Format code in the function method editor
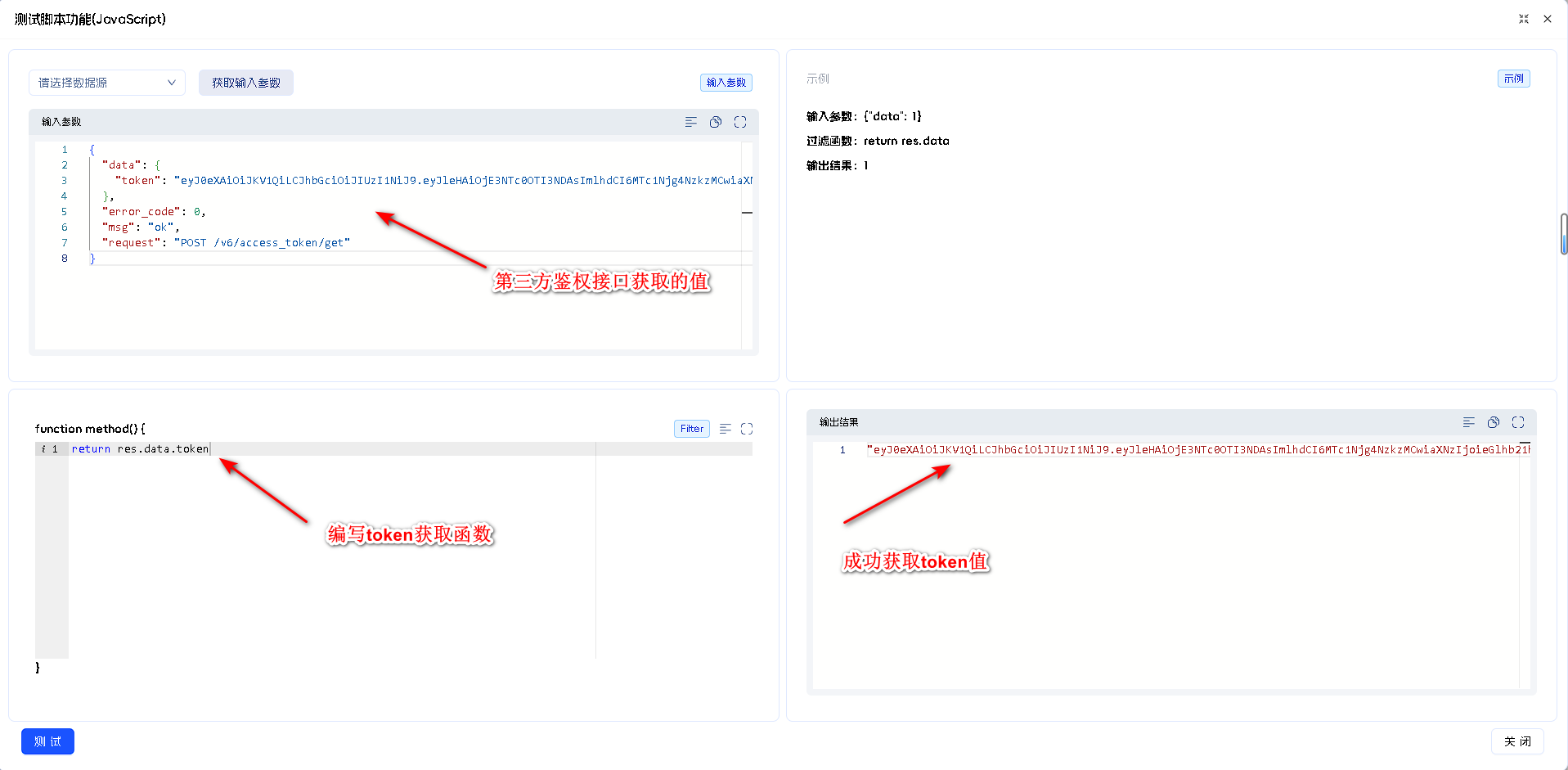This screenshot has height=770, width=1568. click(726, 429)
